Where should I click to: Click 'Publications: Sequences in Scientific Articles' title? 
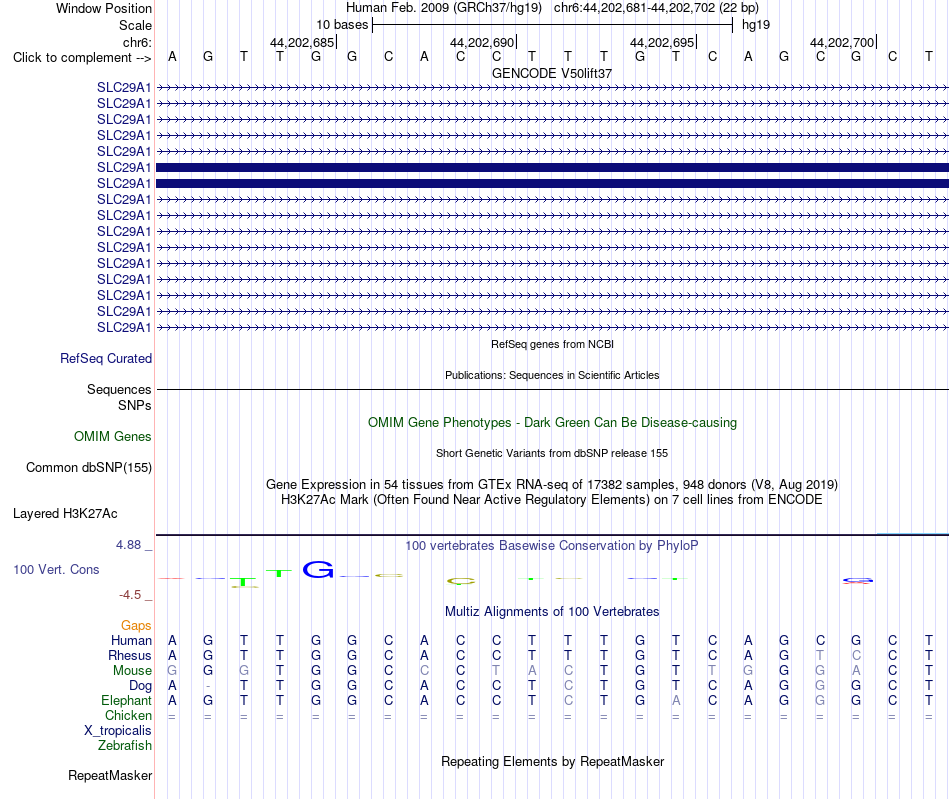(x=552, y=375)
